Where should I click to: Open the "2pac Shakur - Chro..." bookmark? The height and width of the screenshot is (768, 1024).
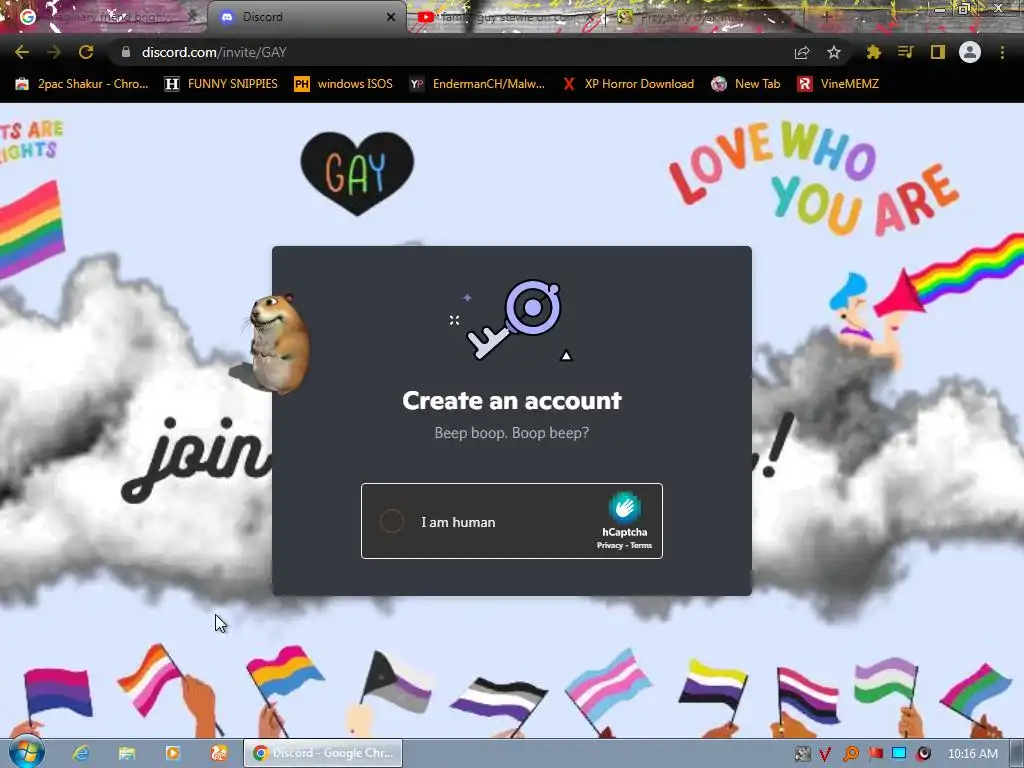[x=82, y=84]
